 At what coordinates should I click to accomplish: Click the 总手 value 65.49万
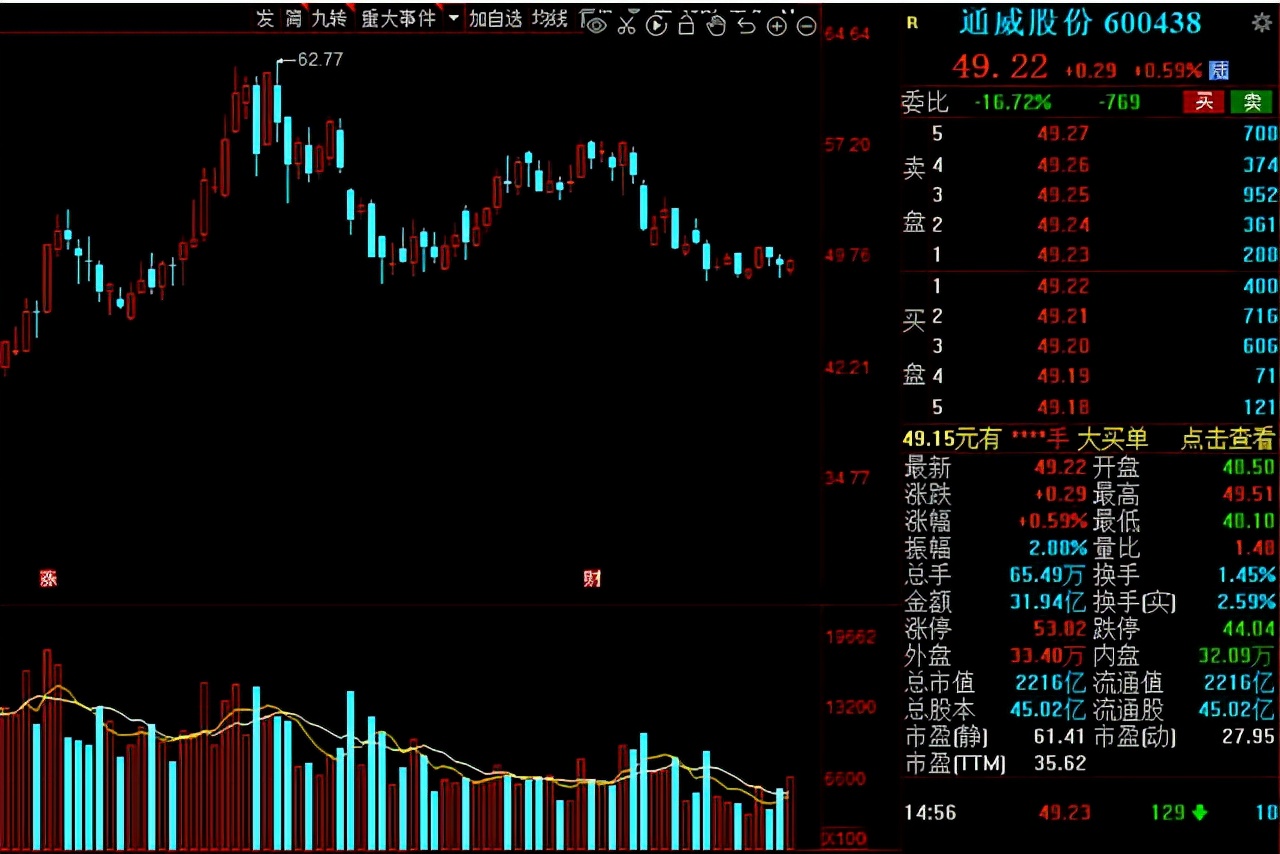1048,575
